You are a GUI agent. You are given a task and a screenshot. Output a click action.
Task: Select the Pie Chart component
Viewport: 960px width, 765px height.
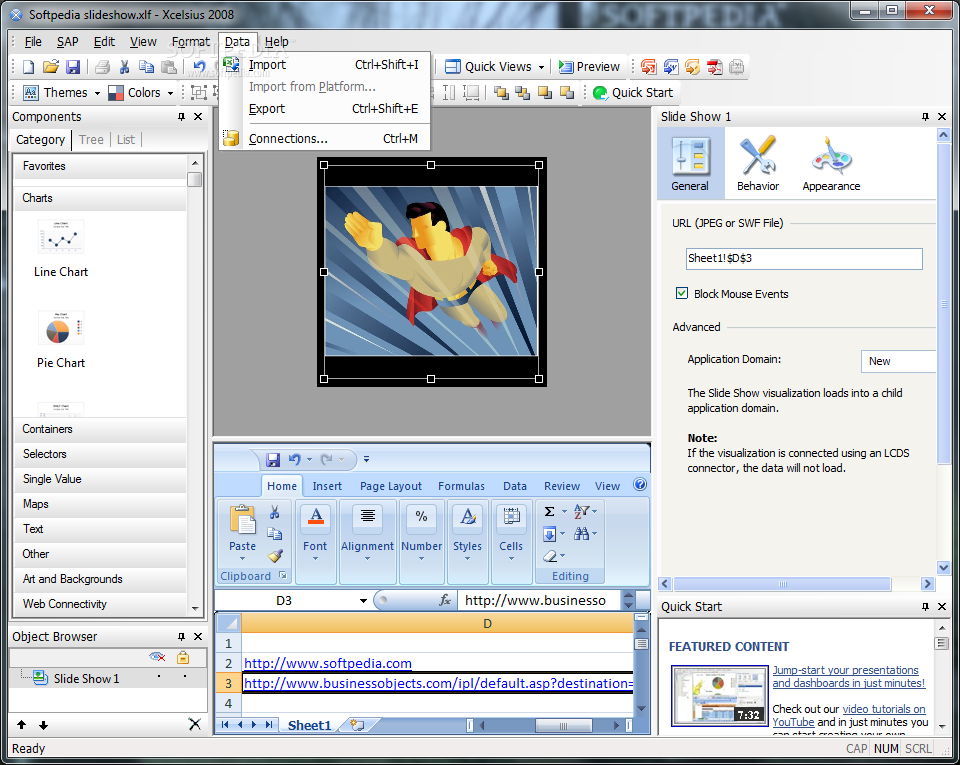[61, 340]
